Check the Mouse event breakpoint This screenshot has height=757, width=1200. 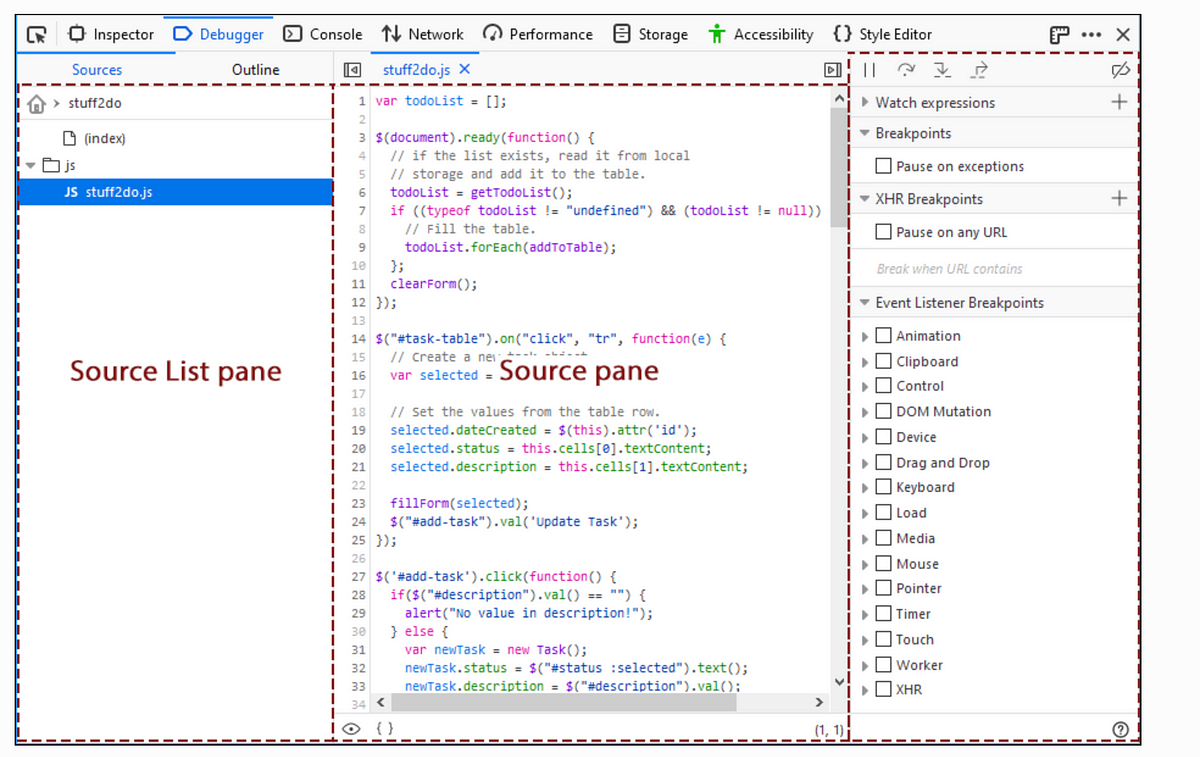tap(884, 563)
